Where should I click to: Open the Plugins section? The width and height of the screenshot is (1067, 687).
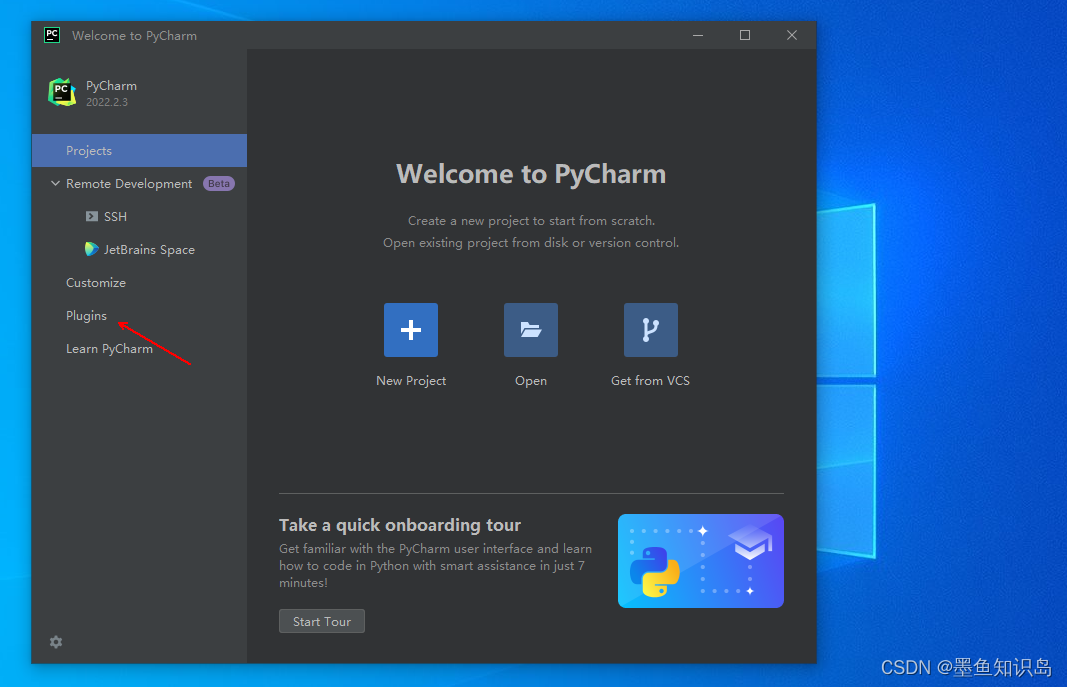coord(86,316)
